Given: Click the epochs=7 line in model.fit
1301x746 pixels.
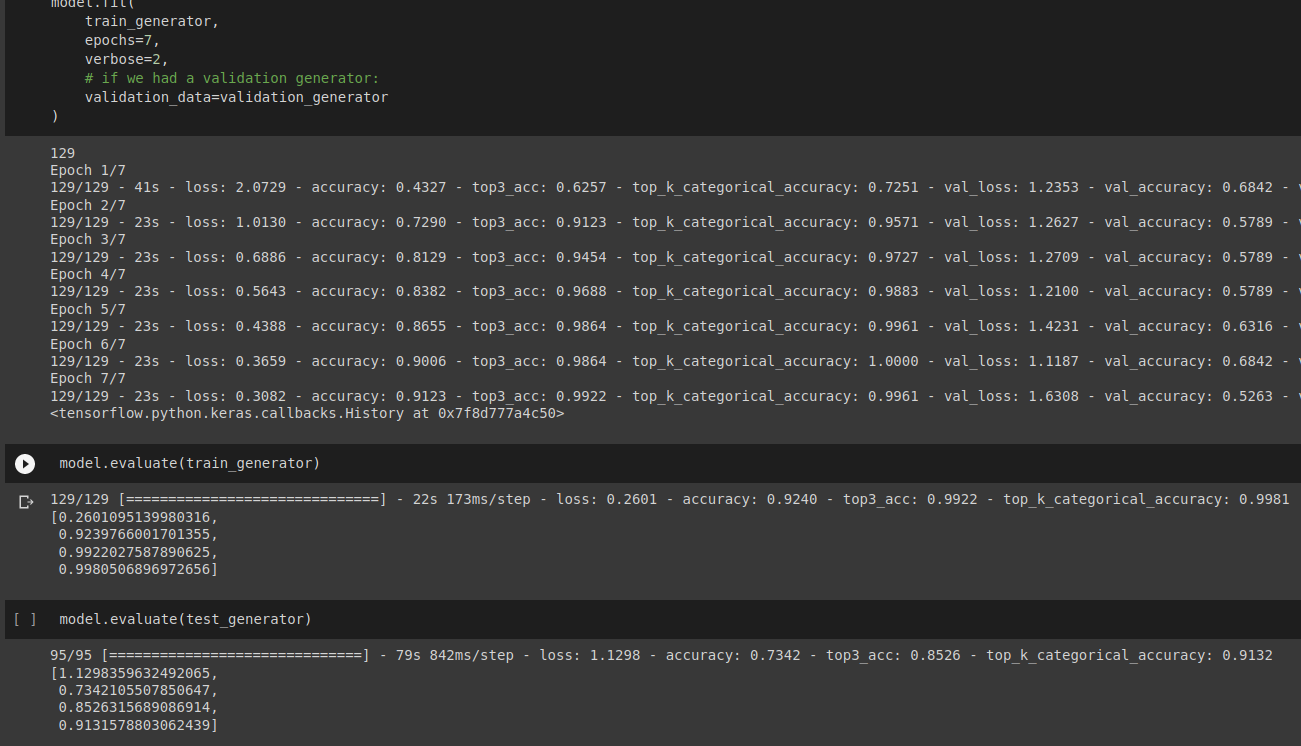Looking at the screenshot, I should (x=122, y=41).
